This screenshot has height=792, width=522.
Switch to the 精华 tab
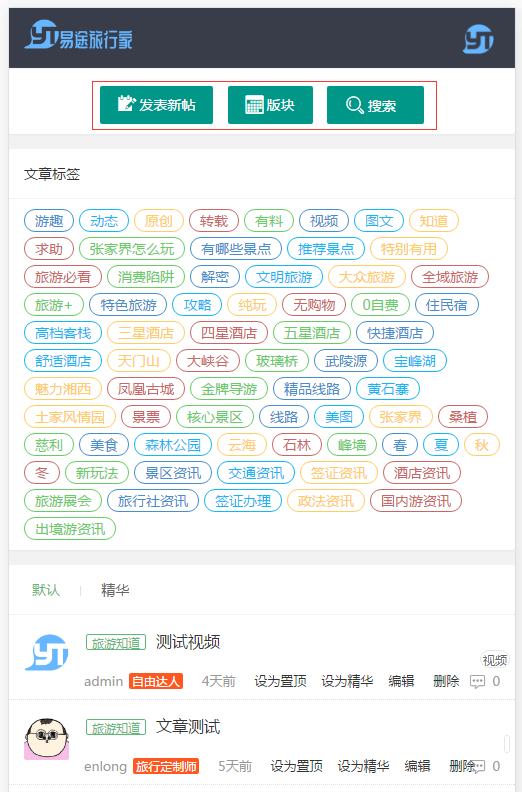pyautogui.click(x=115, y=590)
